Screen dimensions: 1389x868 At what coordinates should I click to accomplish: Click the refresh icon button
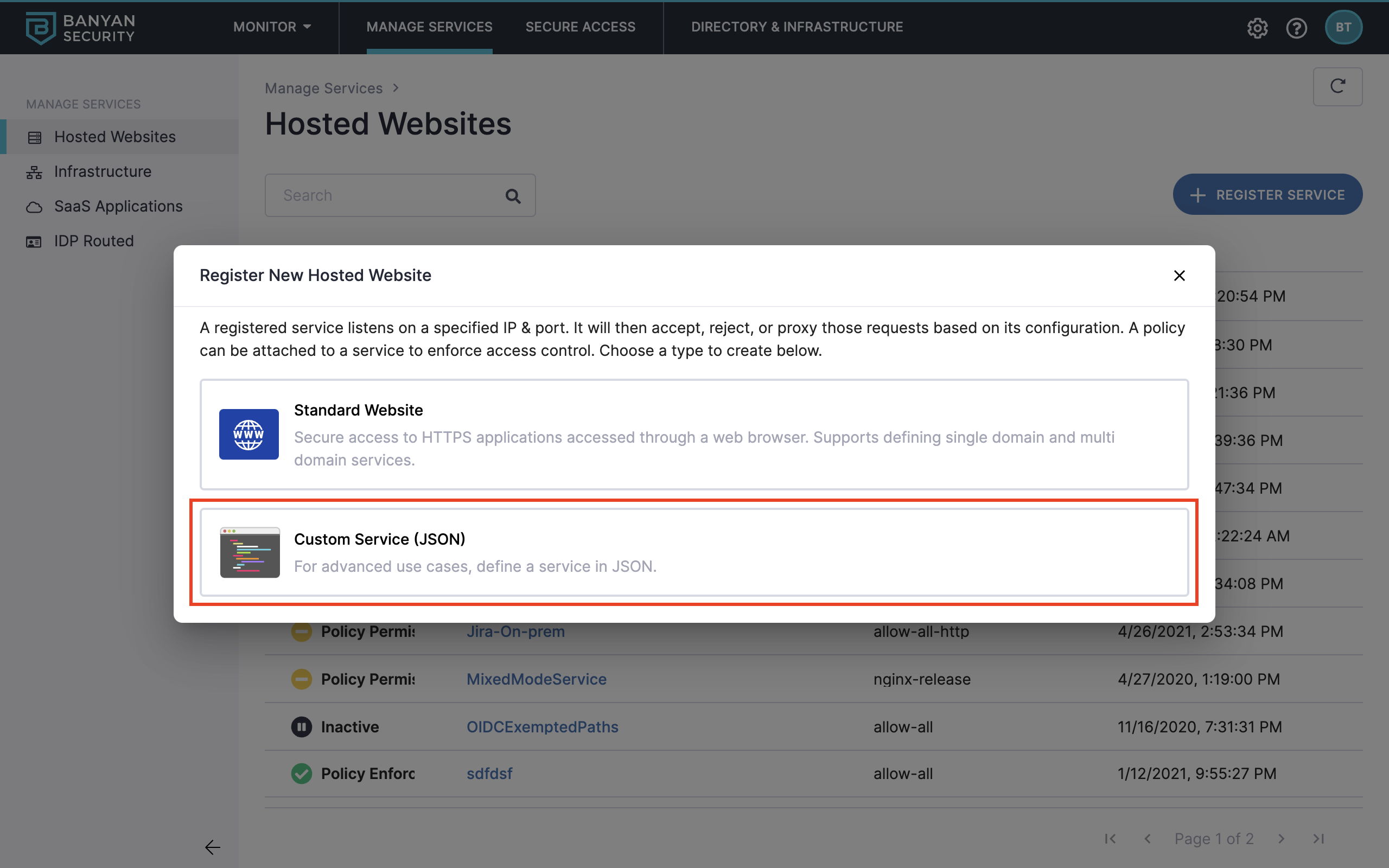pyautogui.click(x=1337, y=87)
